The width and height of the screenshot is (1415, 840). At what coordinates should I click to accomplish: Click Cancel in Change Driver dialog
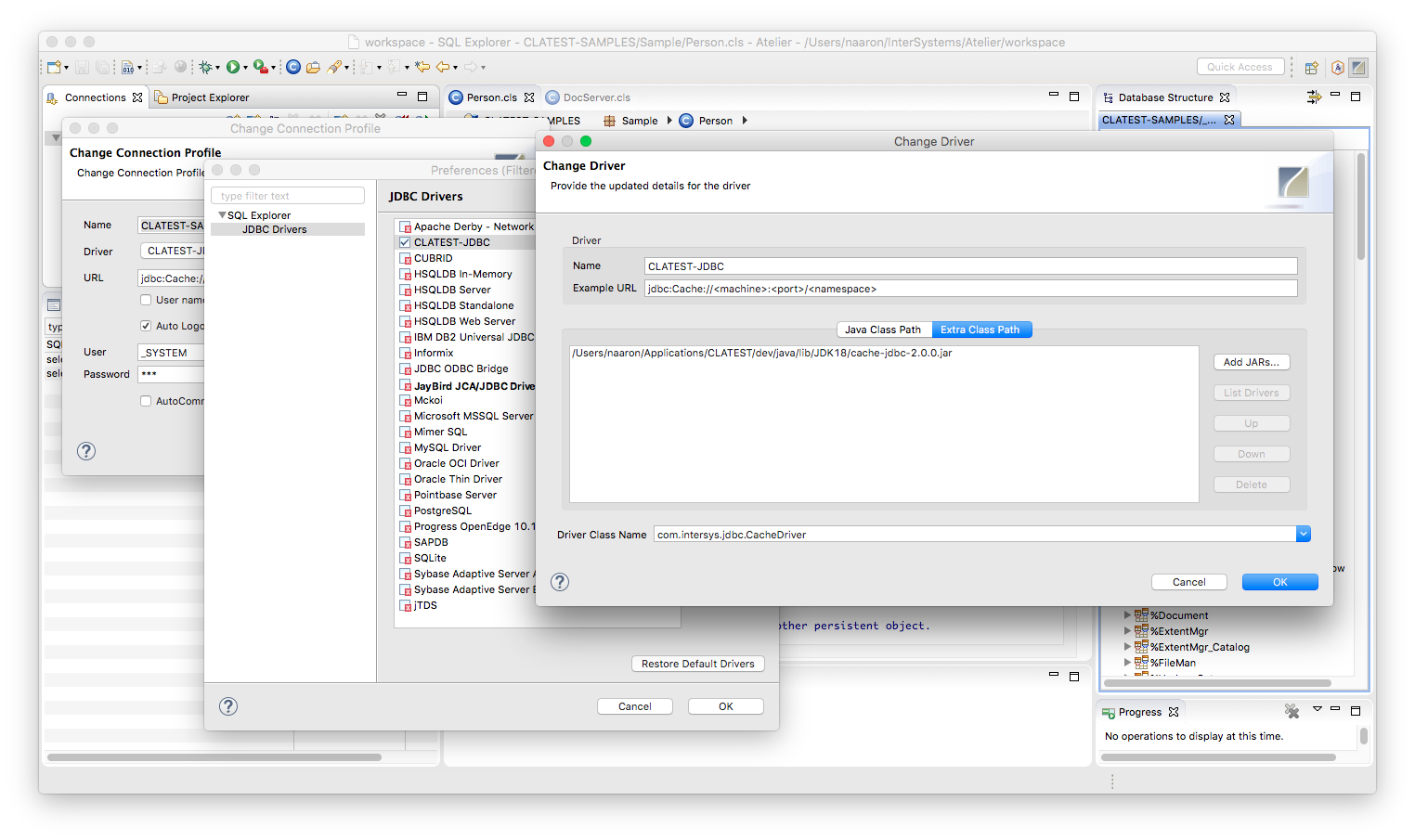click(x=1189, y=582)
